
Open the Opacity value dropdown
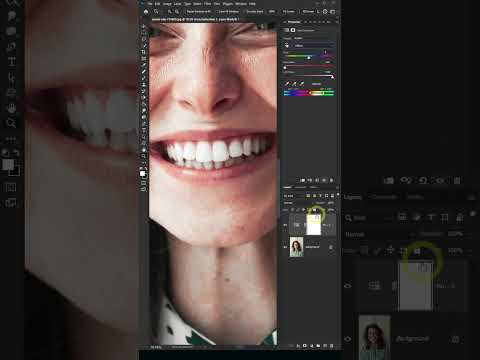coord(331,203)
